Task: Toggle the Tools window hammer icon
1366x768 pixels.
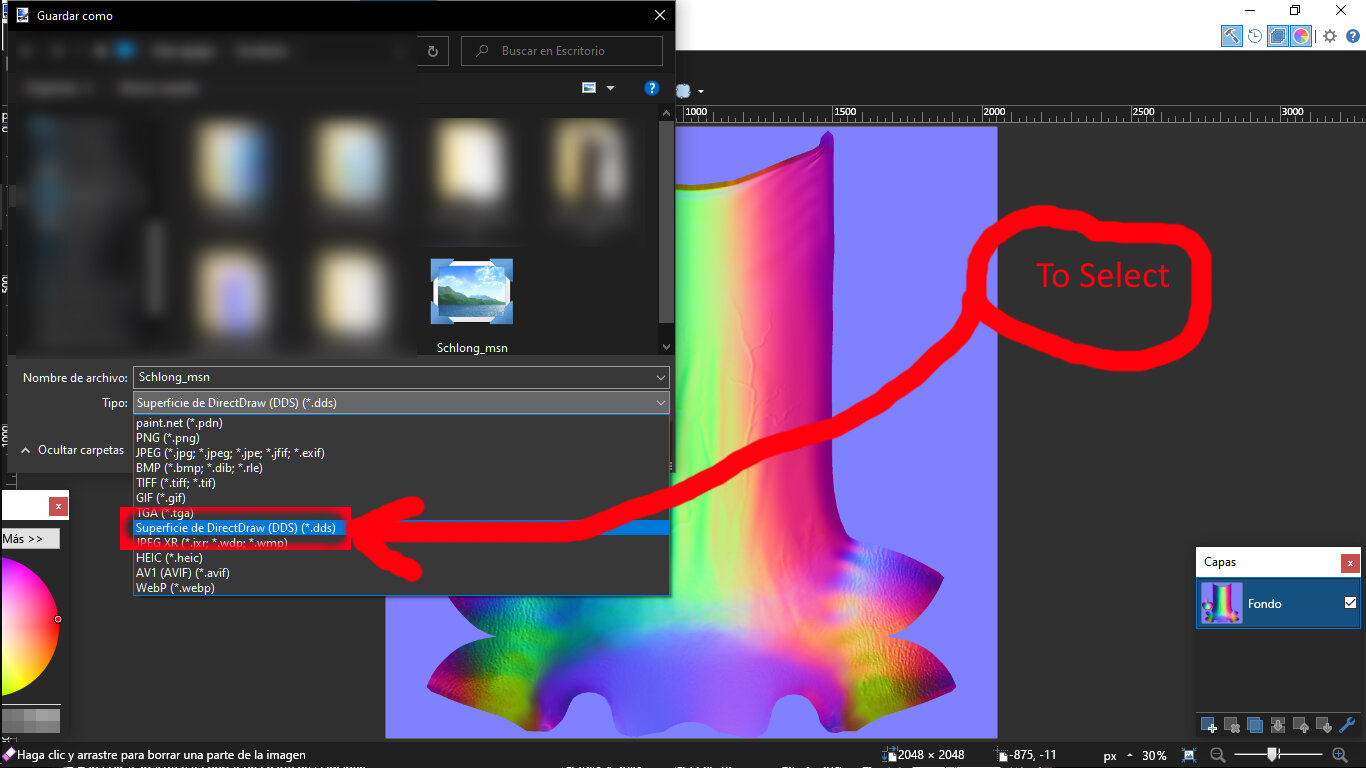Action: [1231, 36]
